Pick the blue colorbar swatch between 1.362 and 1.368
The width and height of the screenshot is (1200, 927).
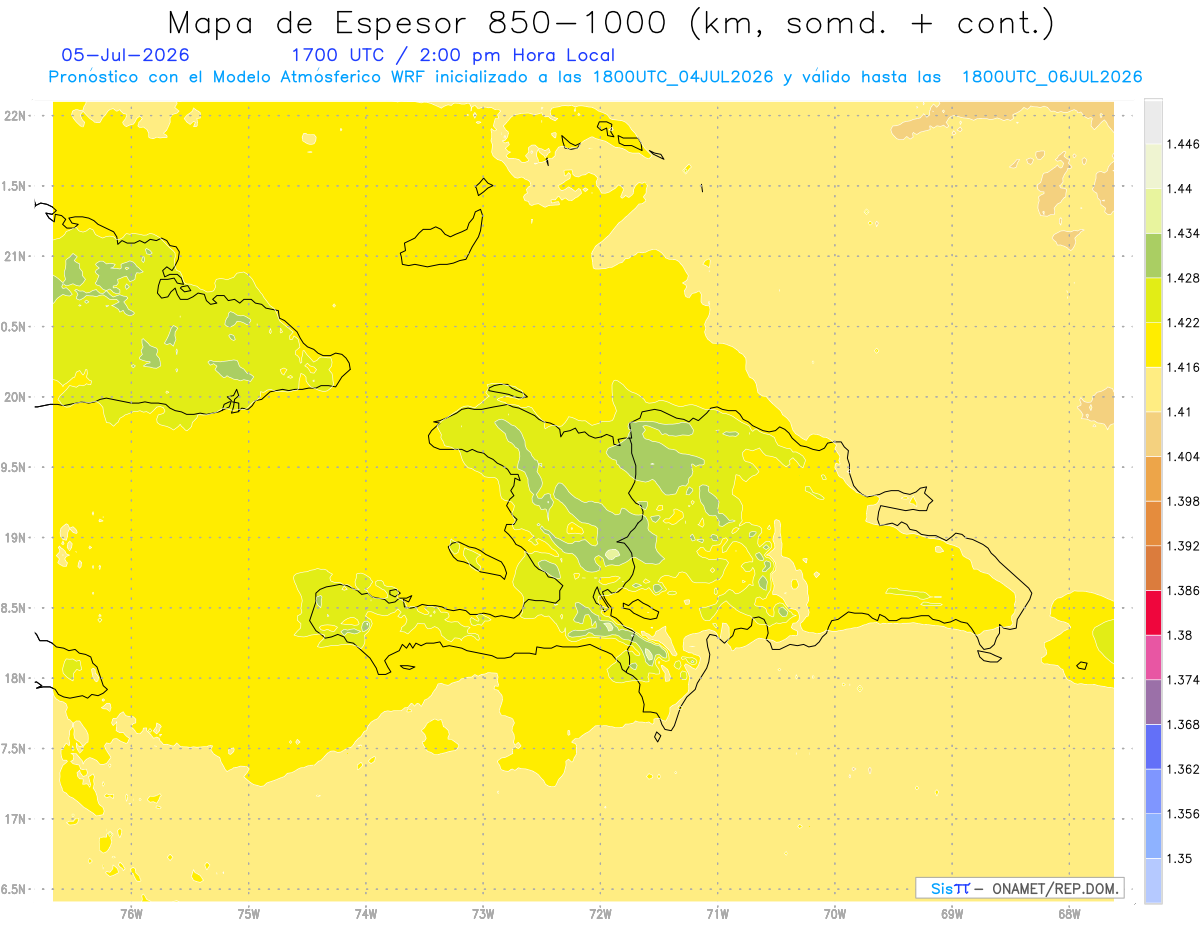coord(1153,746)
